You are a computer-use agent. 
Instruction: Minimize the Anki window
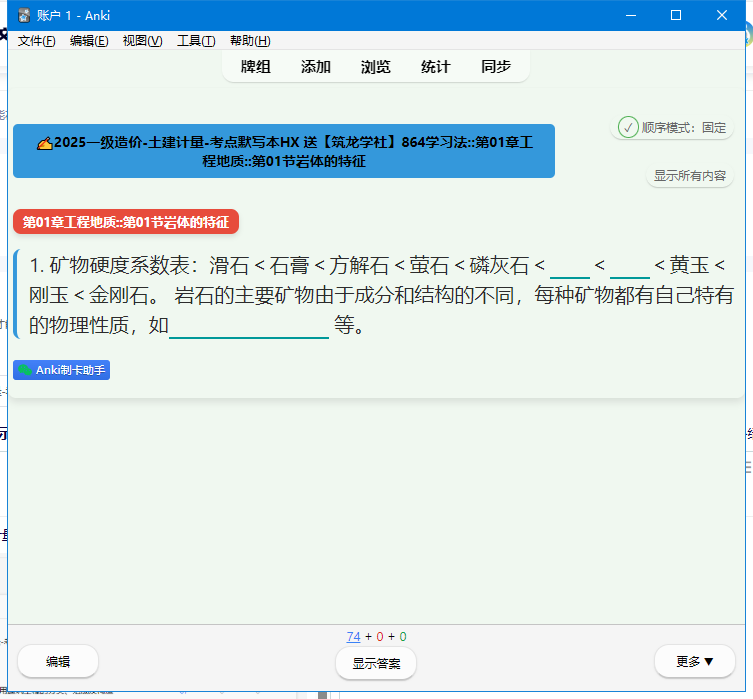coord(631,15)
